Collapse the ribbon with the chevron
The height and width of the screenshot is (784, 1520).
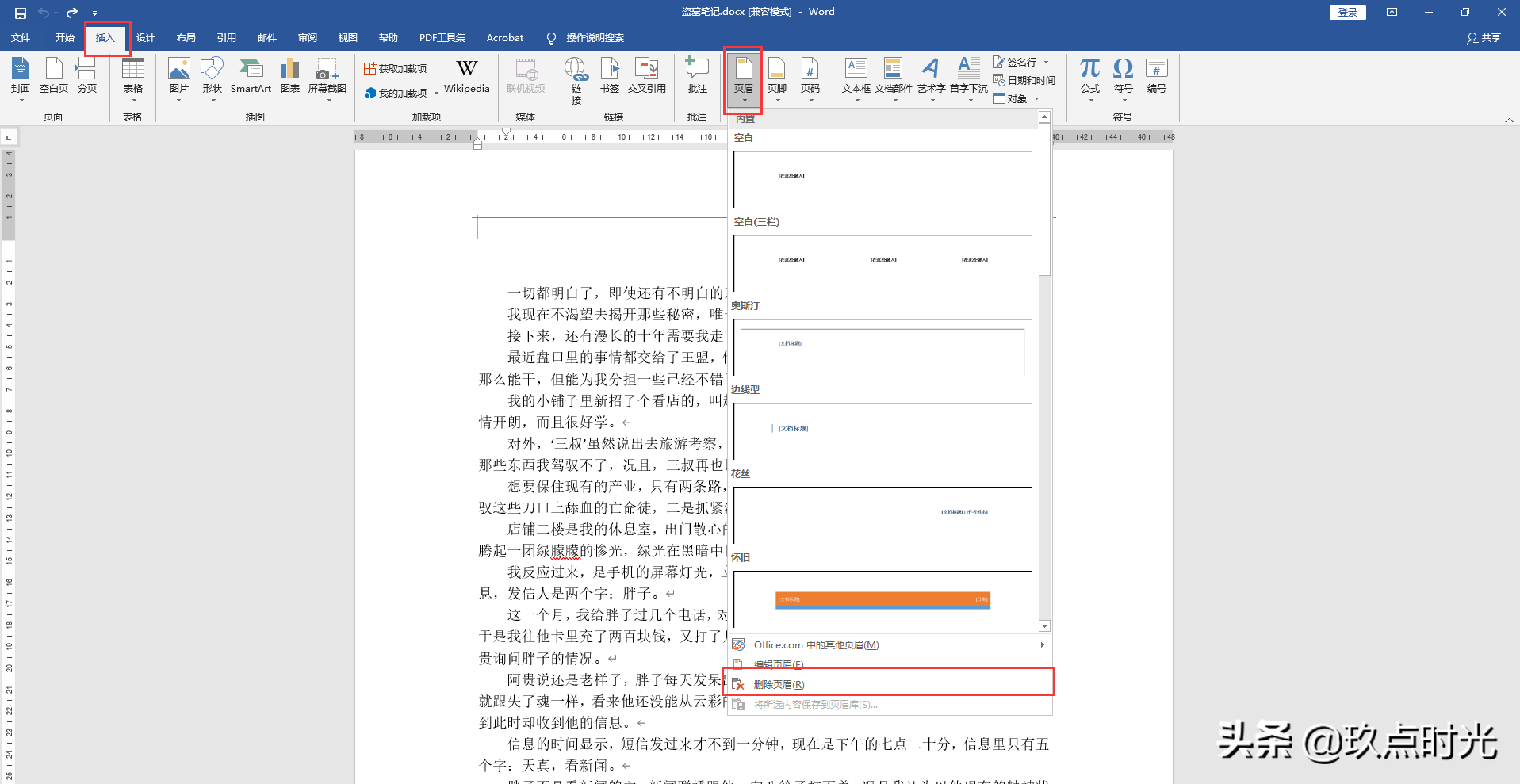tap(1509, 120)
